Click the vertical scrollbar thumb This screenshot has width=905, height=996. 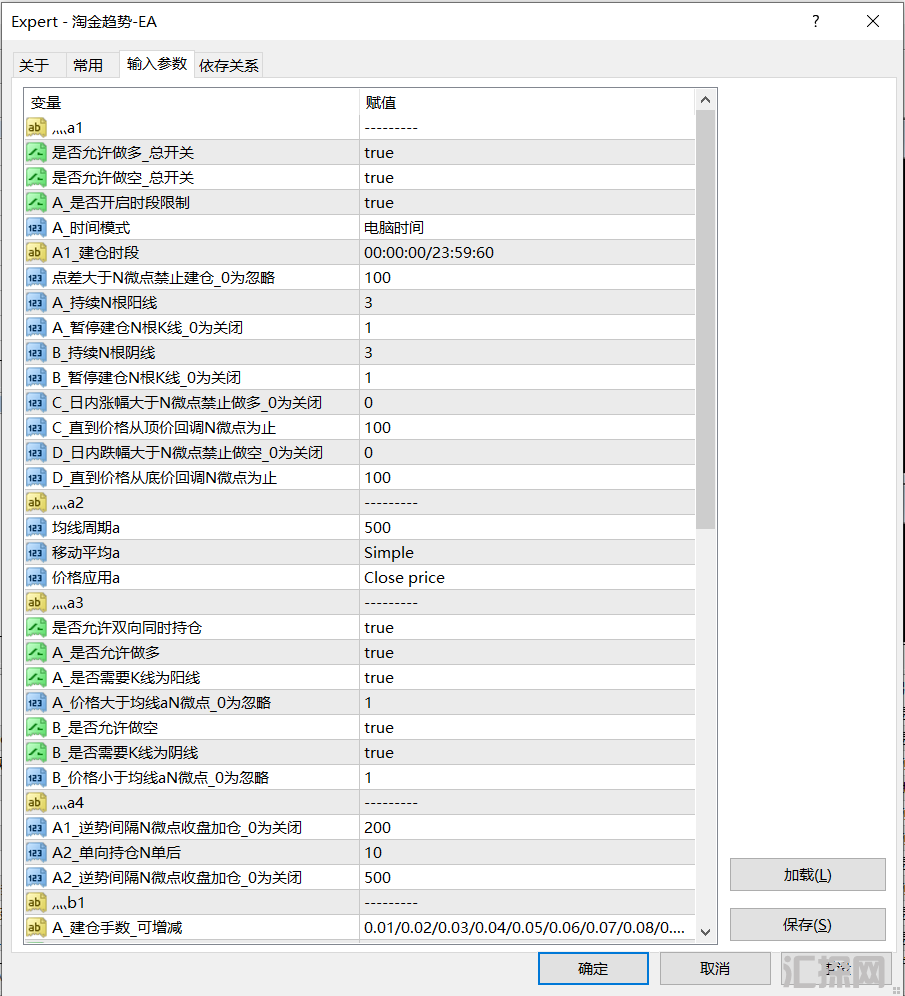click(x=705, y=319)
